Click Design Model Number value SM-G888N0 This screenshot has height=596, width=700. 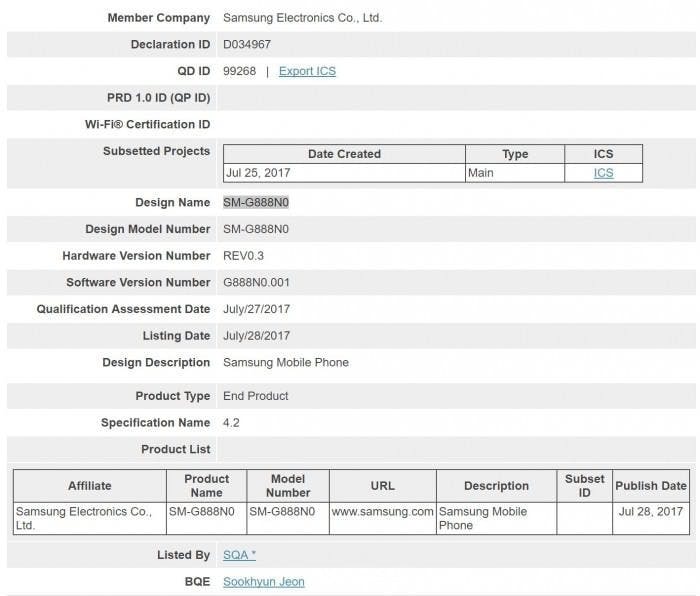tap(256, 229)
